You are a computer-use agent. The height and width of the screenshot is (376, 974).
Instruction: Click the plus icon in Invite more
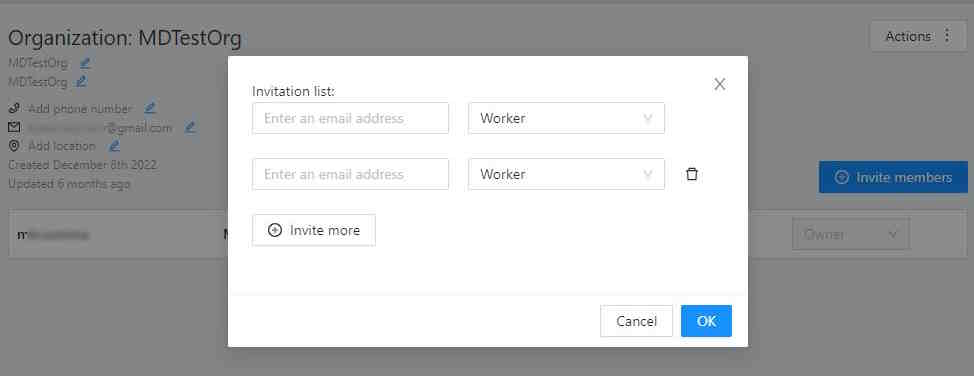275,230
